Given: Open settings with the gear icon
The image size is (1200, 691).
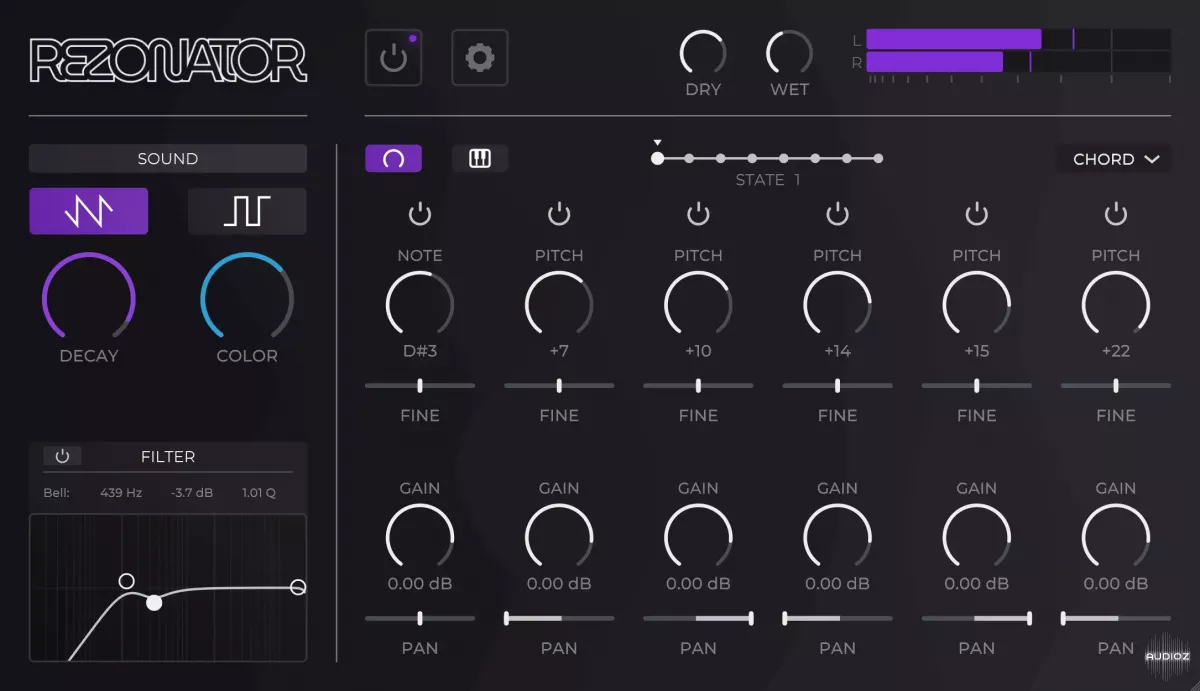Looking at the screenshot, I should (480, 57).
